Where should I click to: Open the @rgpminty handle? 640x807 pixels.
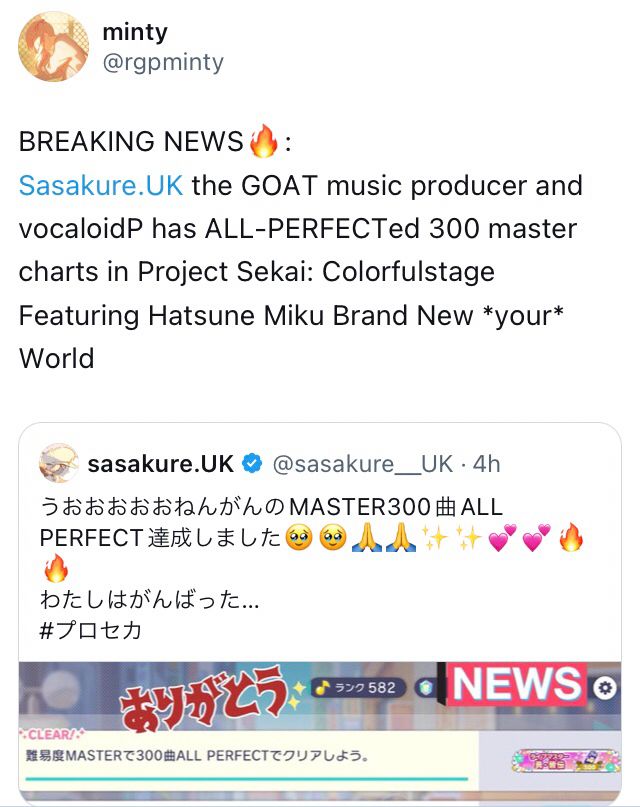tap(163, 62)
